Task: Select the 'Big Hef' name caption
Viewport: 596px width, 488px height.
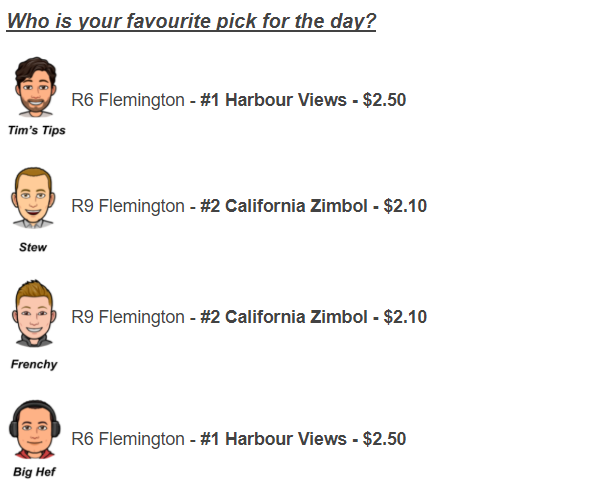Action: [x=34, y=472]
